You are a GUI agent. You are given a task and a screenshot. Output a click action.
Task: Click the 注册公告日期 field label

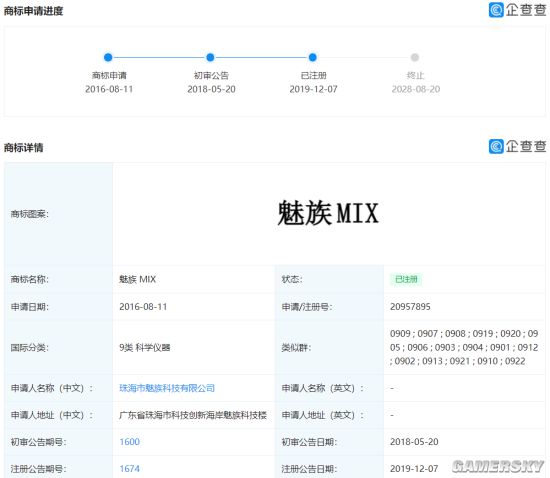[309, 469]
